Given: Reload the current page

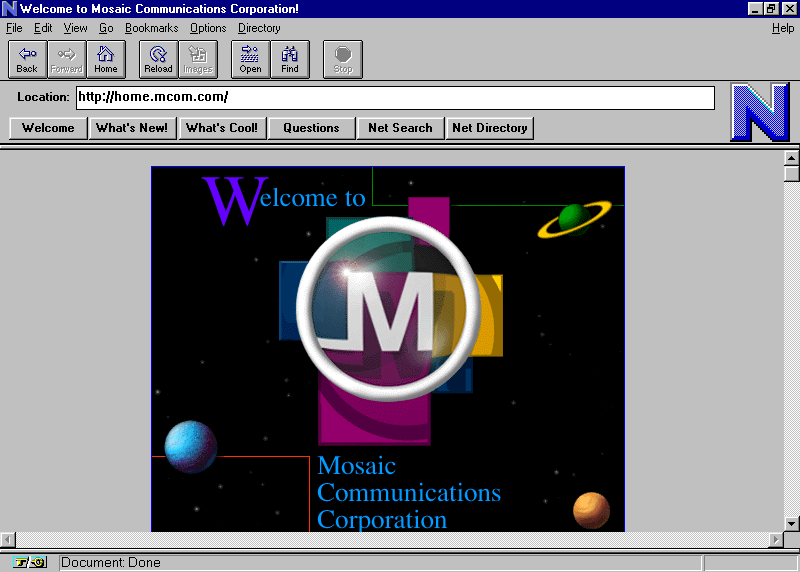Looking at the screenshot, I should (159, 60).
